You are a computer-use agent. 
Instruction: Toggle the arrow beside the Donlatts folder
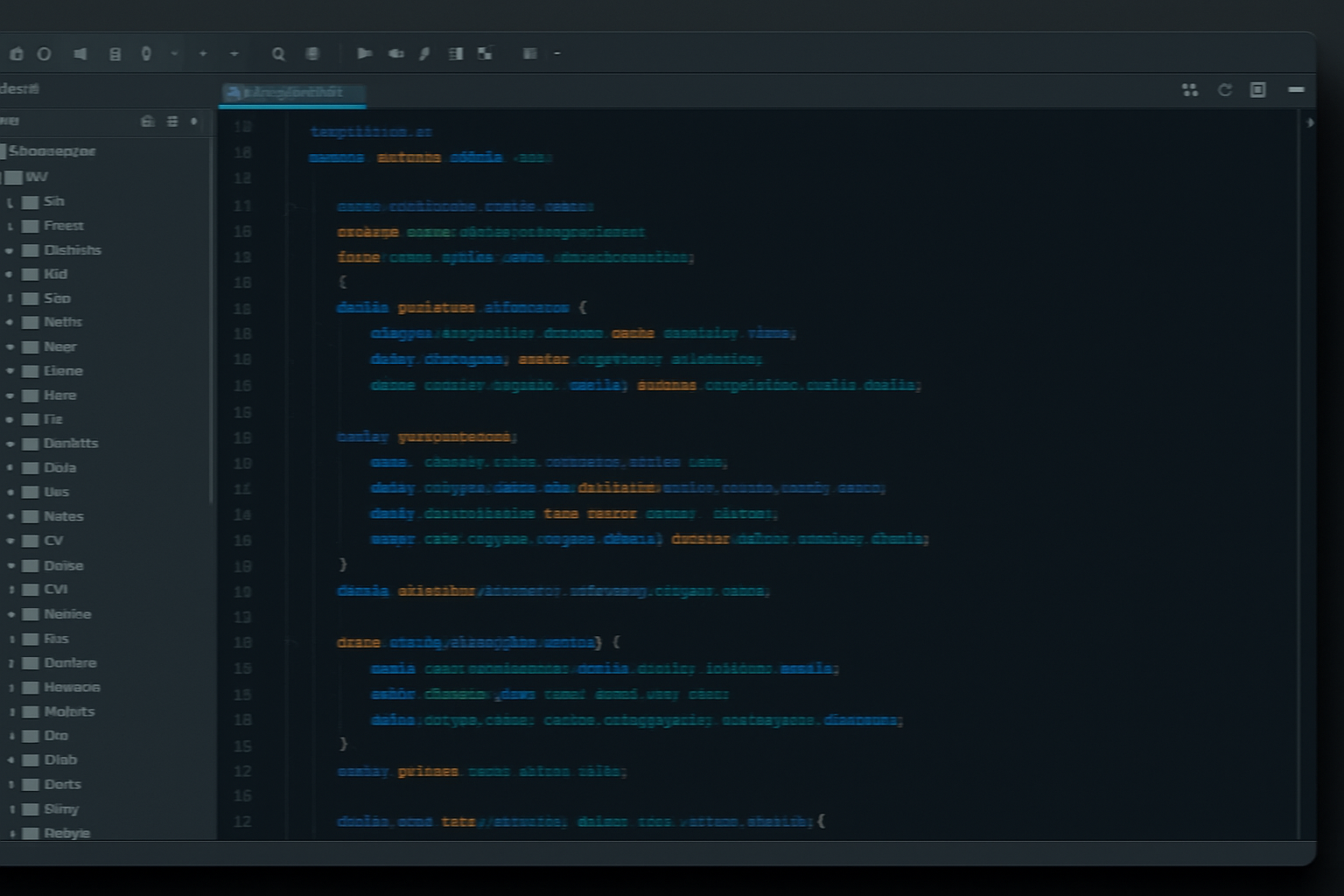[x=10, y=444]
